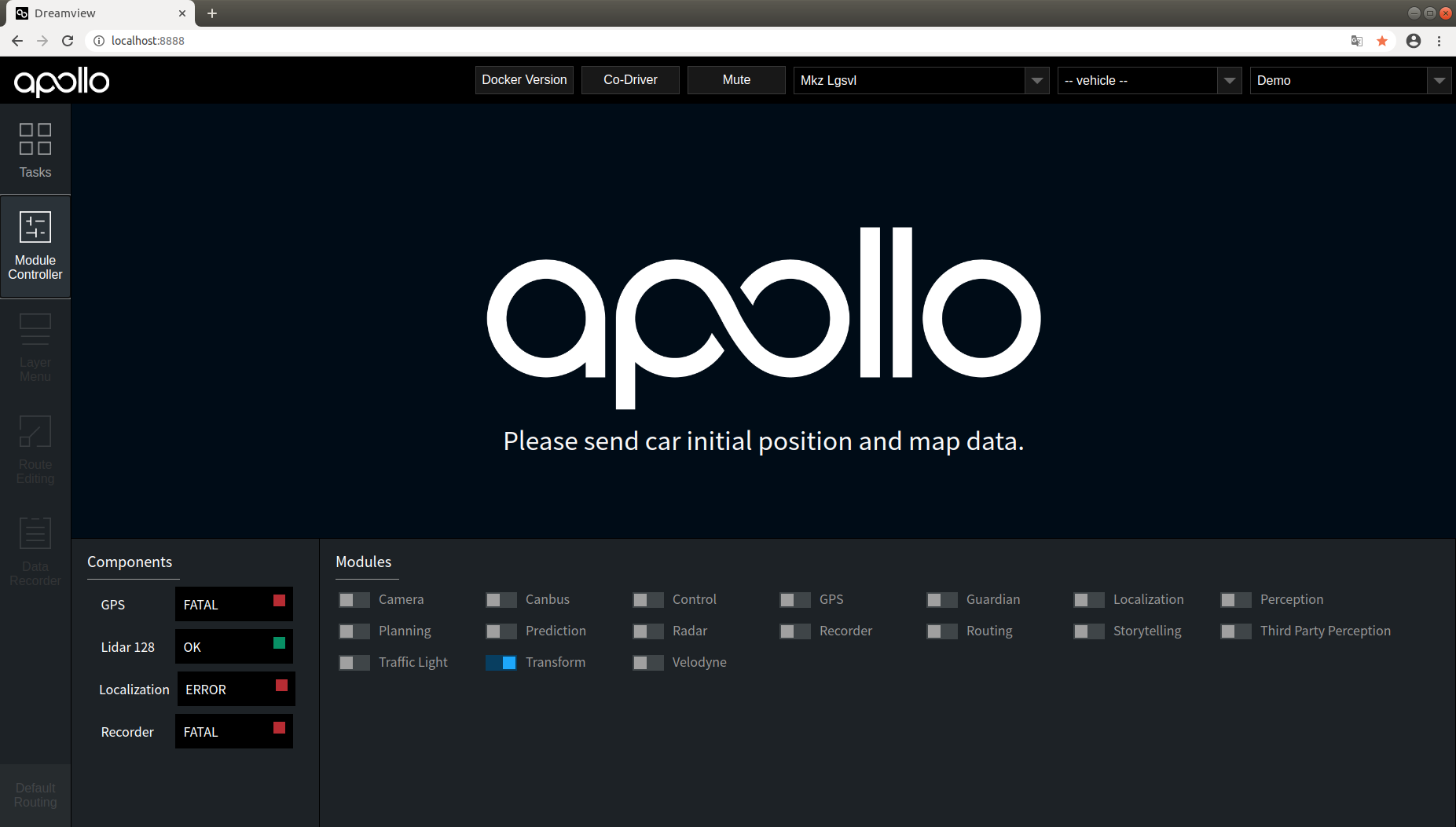Disable the Transform module switch
Screen dimensions: 1456x827
[x=501, y=663]
